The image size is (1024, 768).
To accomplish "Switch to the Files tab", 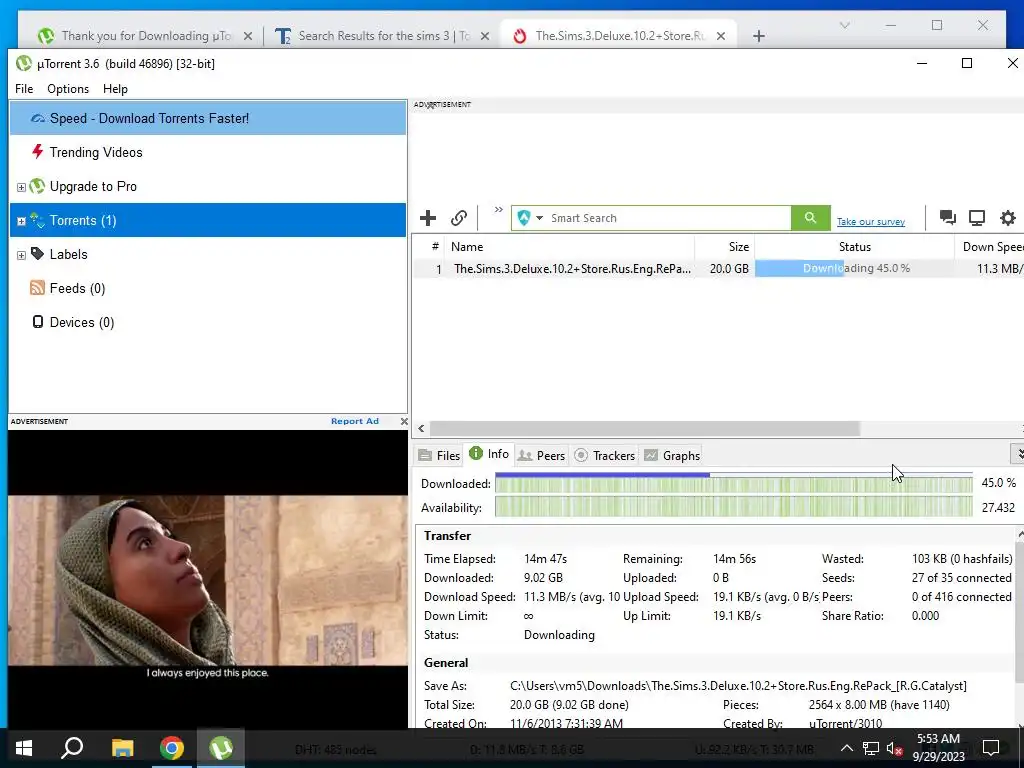I will 439,455.
